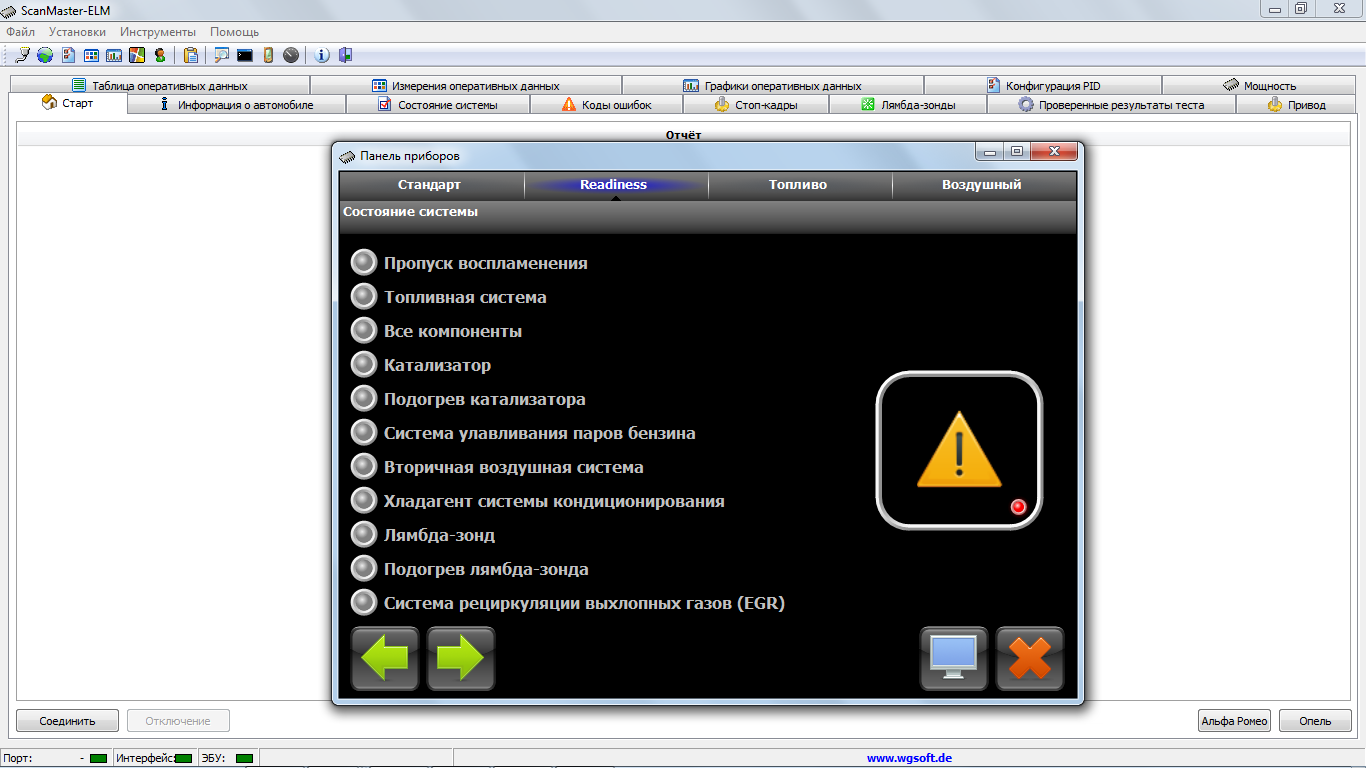Viewport: 1366px width, 768px height.
Task: Click the cable connect icon in toolbar
Action: point(22,55)
